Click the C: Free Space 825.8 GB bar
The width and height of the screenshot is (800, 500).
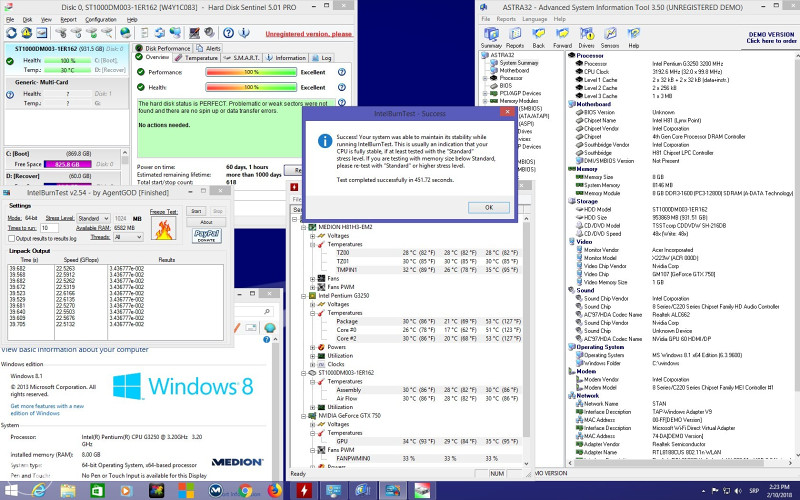67,164
